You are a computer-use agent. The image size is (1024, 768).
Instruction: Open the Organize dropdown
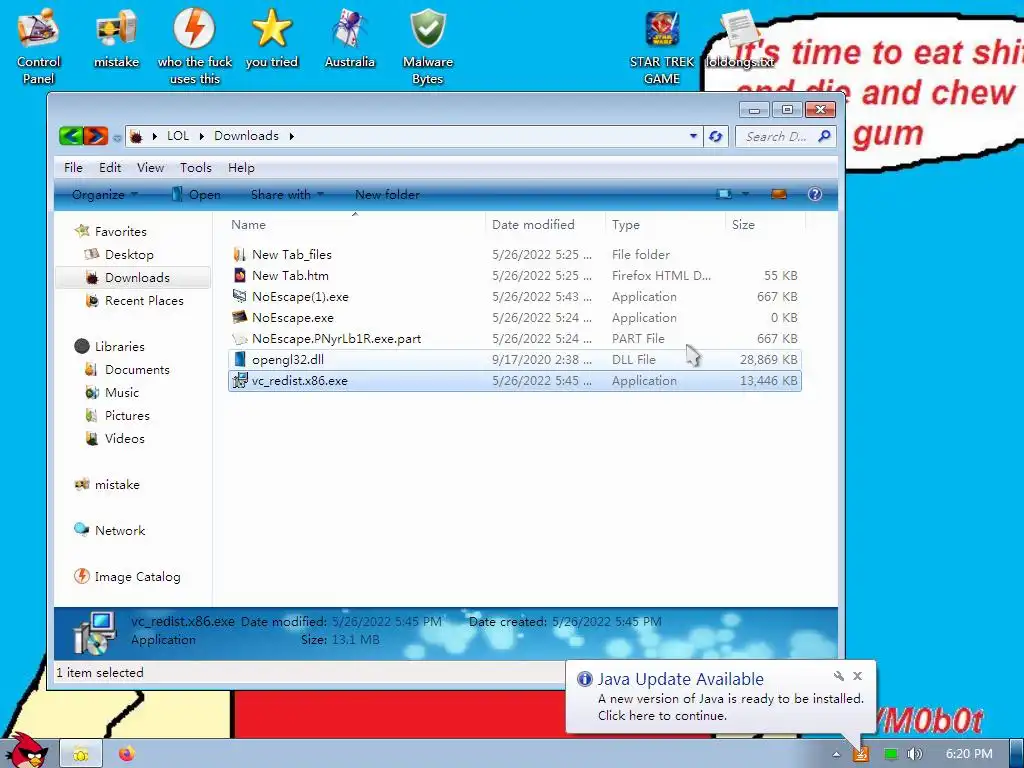(104, 194)
